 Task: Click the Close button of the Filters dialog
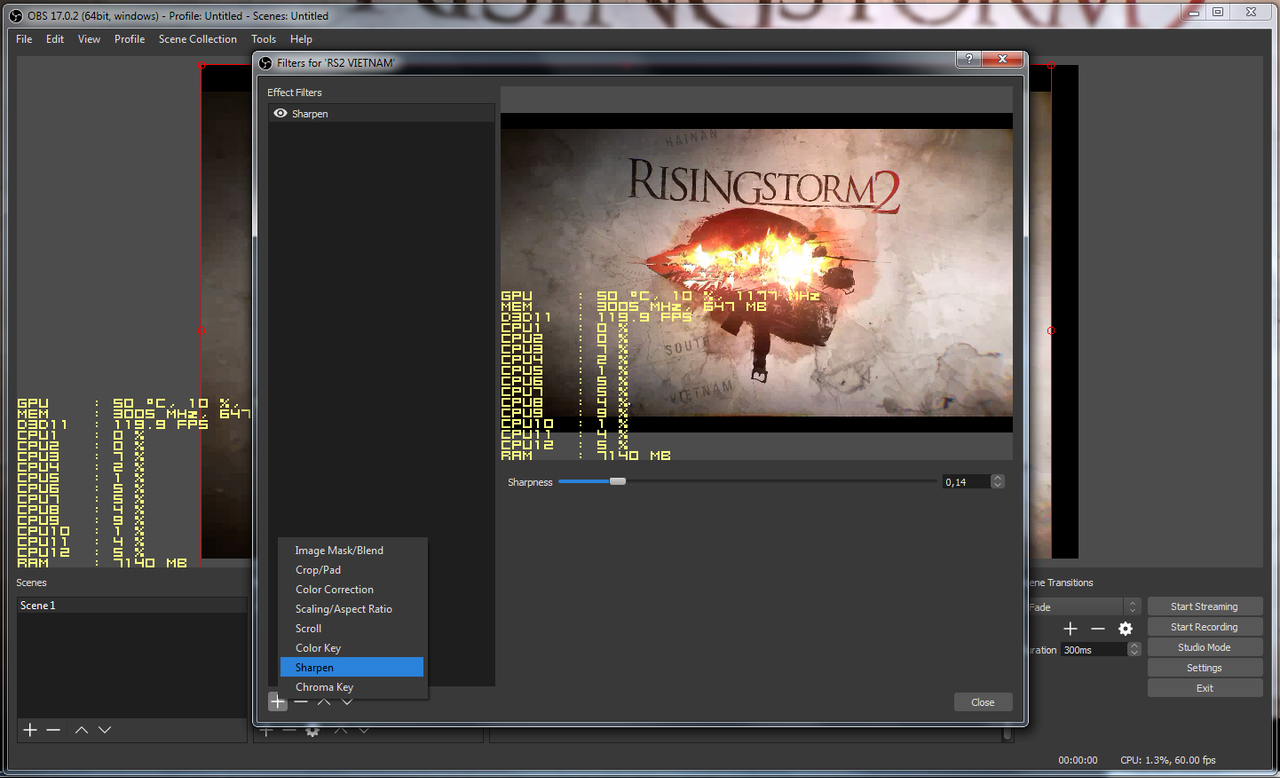click(x=983, y=702)
